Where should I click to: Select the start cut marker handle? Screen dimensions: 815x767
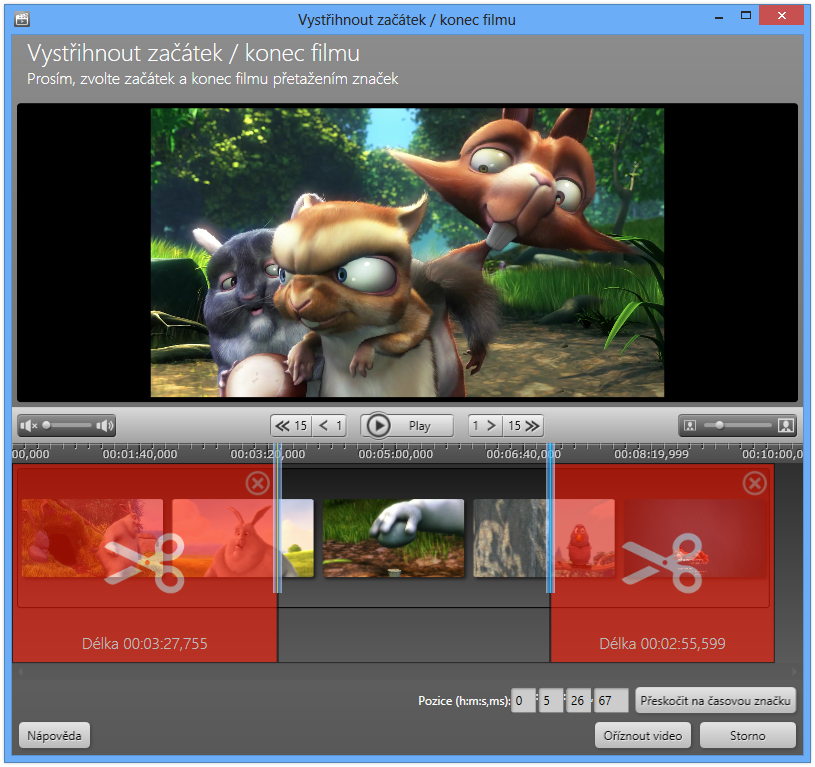click(x=278, y=519)
